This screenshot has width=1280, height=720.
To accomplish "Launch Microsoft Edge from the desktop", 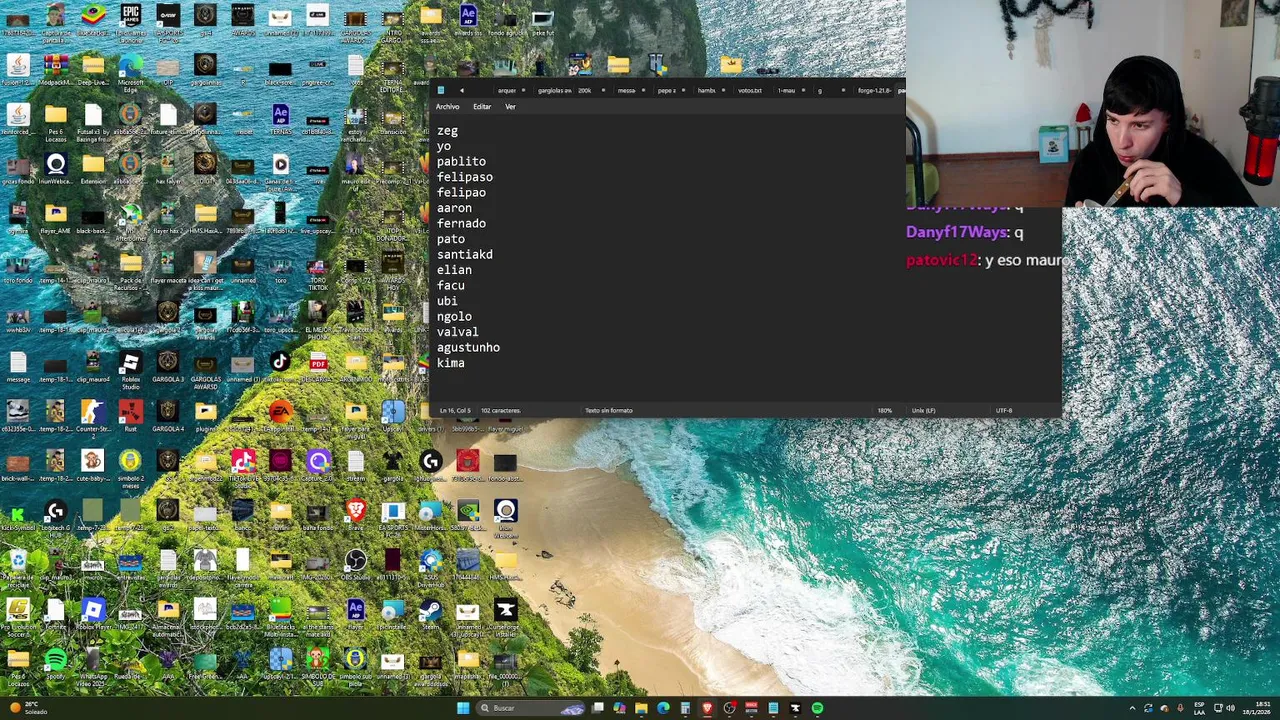I will click(130, 70).
